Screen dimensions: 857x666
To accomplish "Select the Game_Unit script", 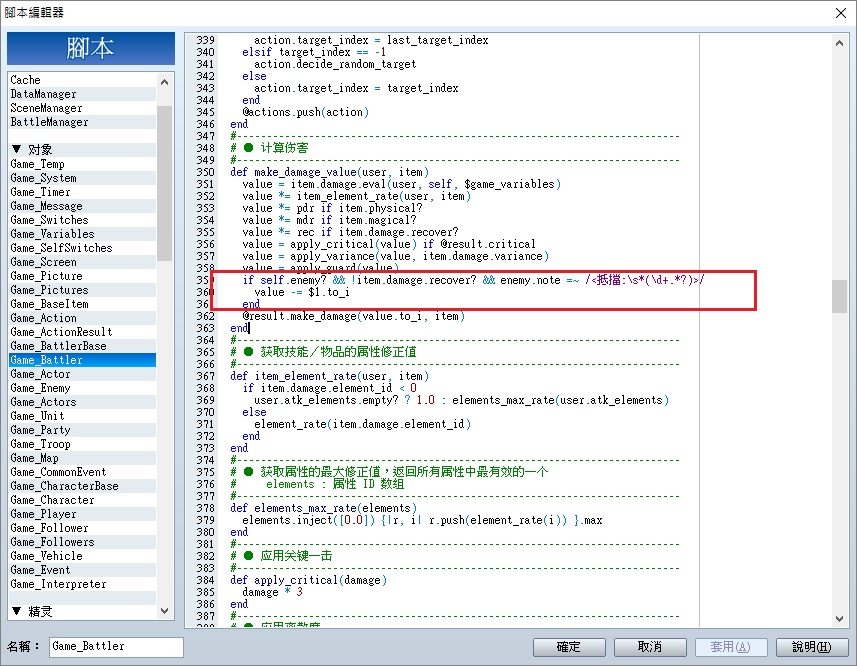I will 83,416.
